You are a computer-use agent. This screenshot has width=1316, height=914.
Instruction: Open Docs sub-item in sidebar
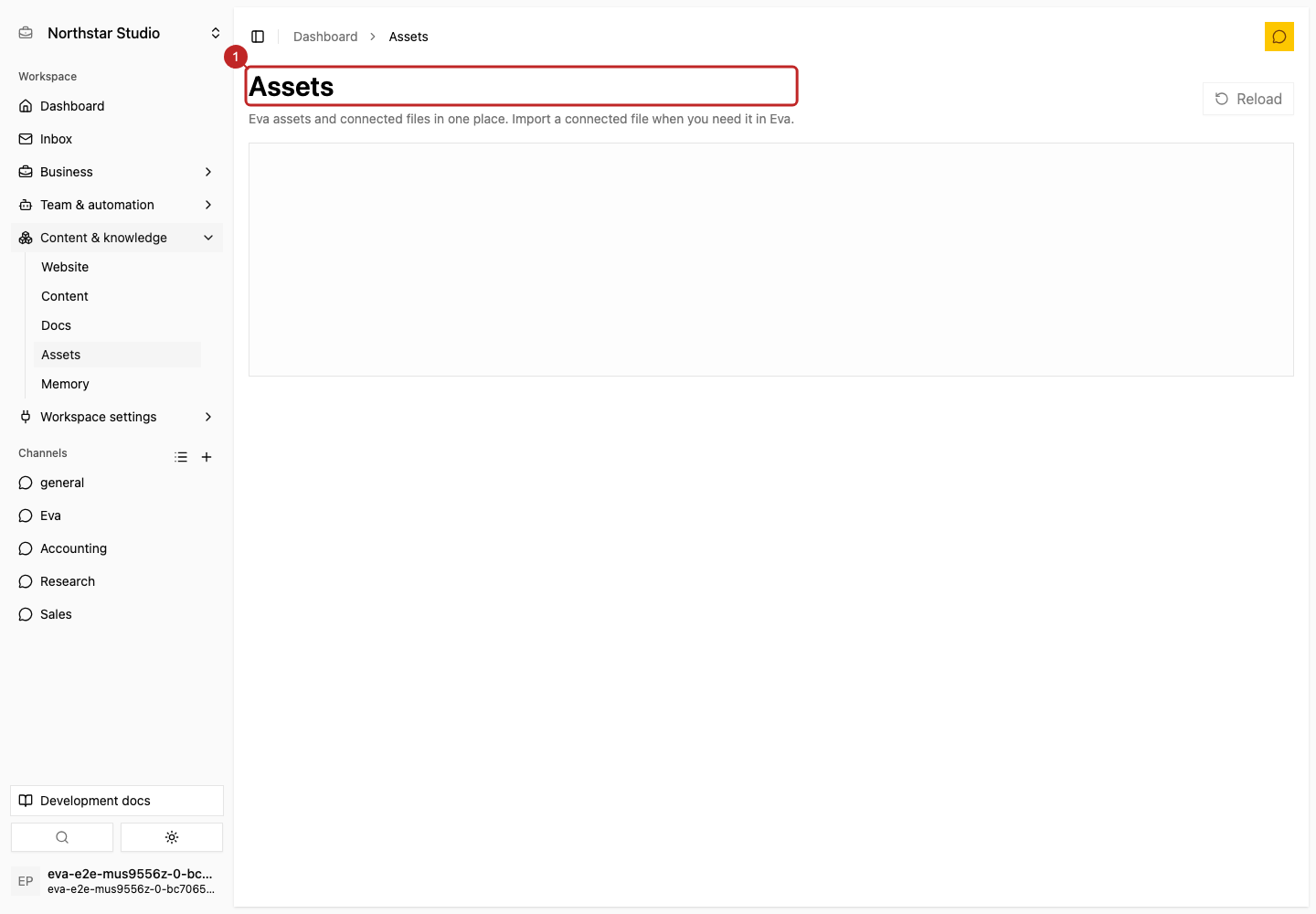tap(117, 325)
